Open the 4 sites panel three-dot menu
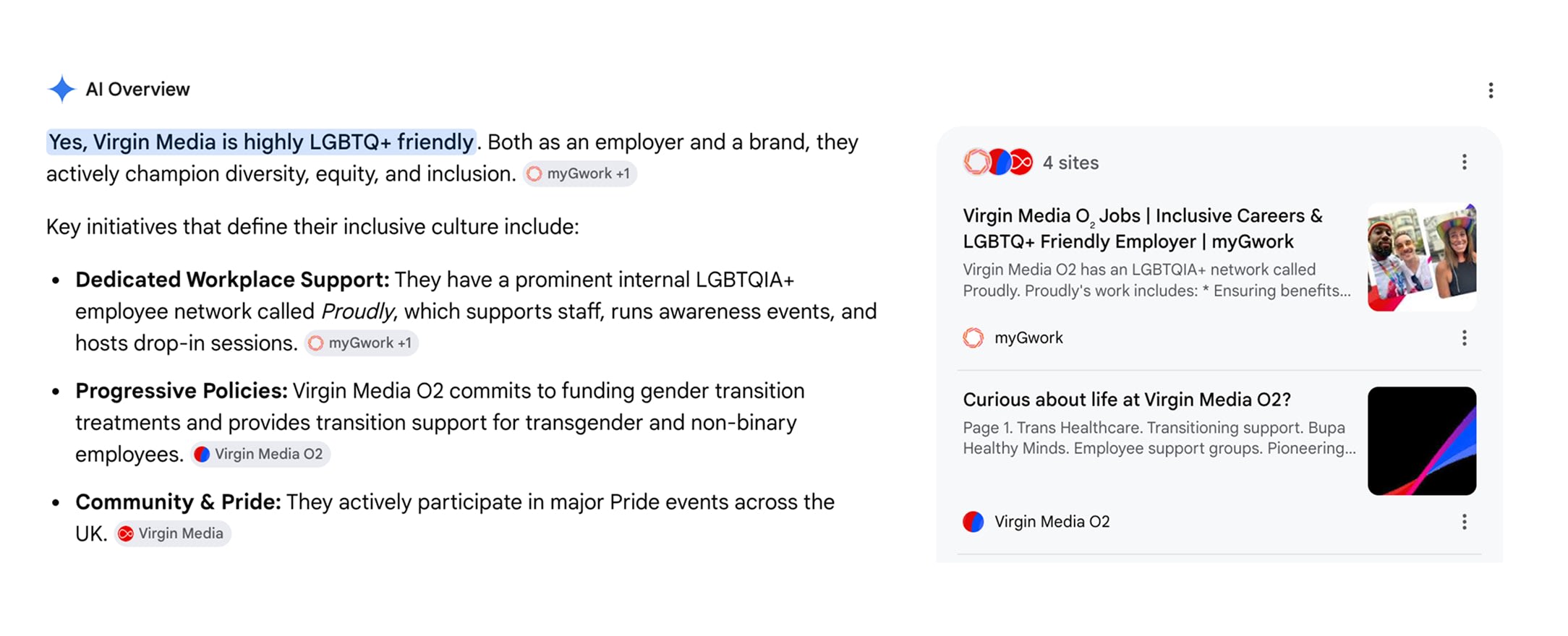The image size is (1568, 636). (x=1465, y=162)
